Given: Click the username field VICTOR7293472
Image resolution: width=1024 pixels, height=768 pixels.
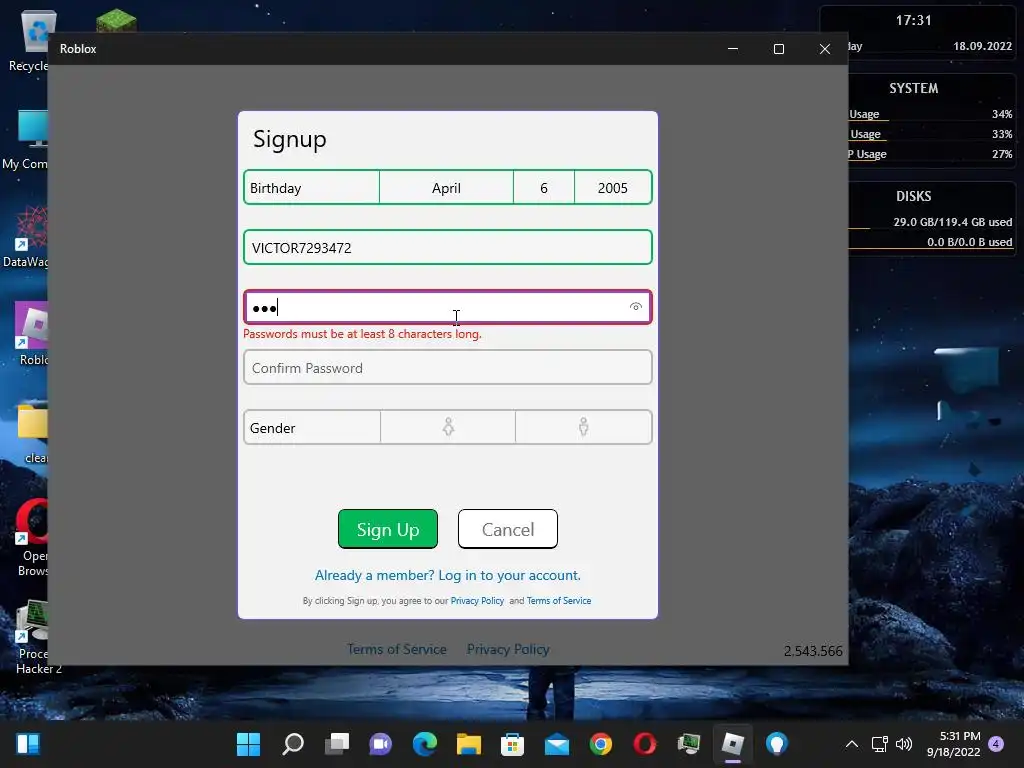Looking at the screenshot, I should pyautogui.click(x=448, y=248).
